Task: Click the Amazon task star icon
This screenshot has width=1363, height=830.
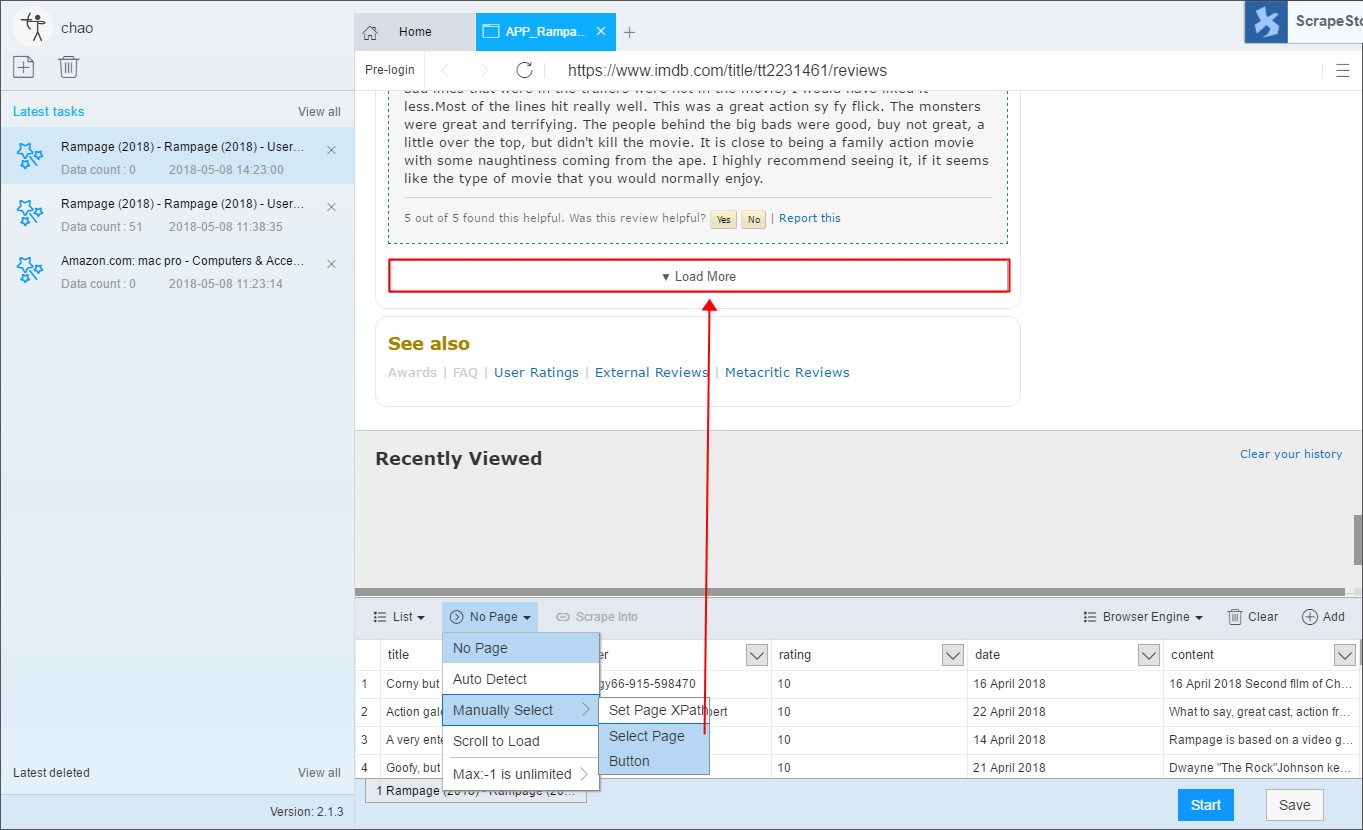Action: (31, 270)
